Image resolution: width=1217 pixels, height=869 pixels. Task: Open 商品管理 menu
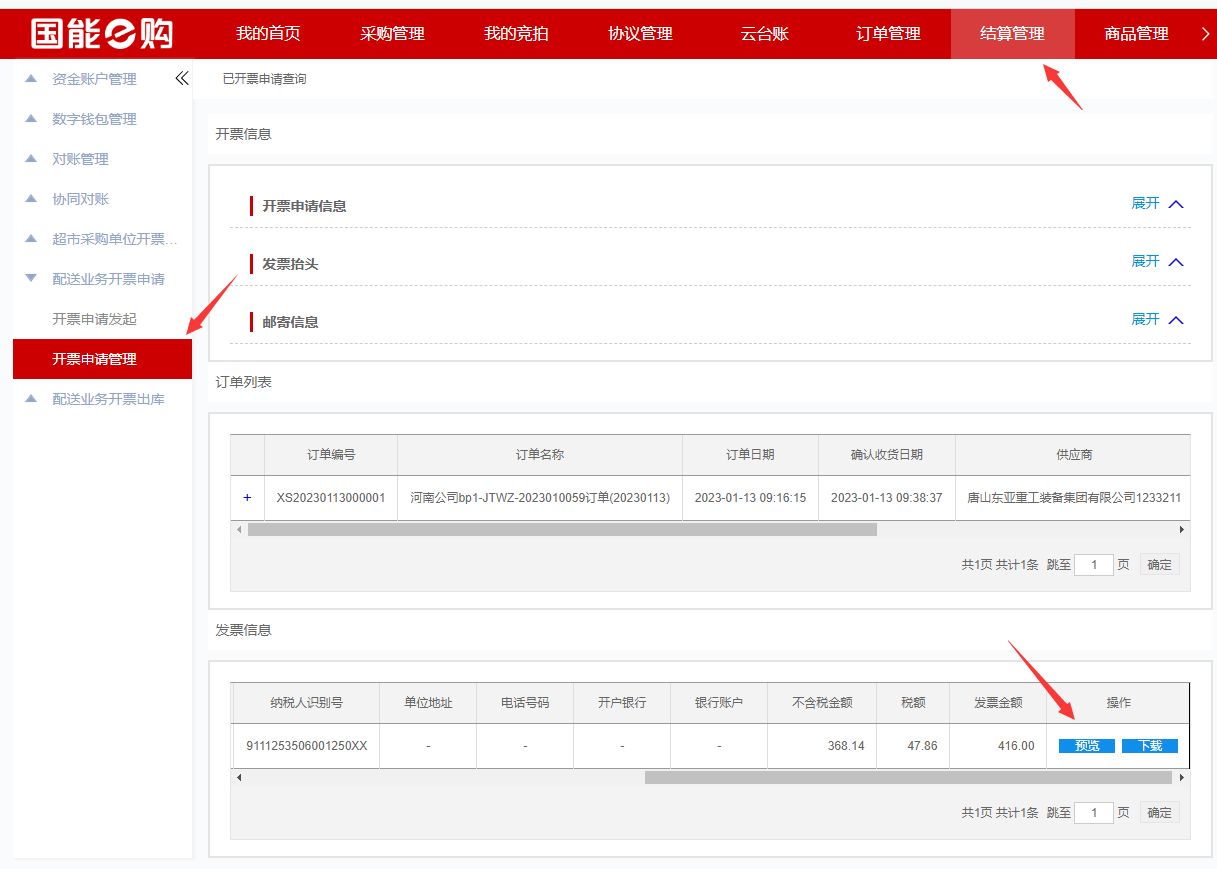tap(1136, 34)
